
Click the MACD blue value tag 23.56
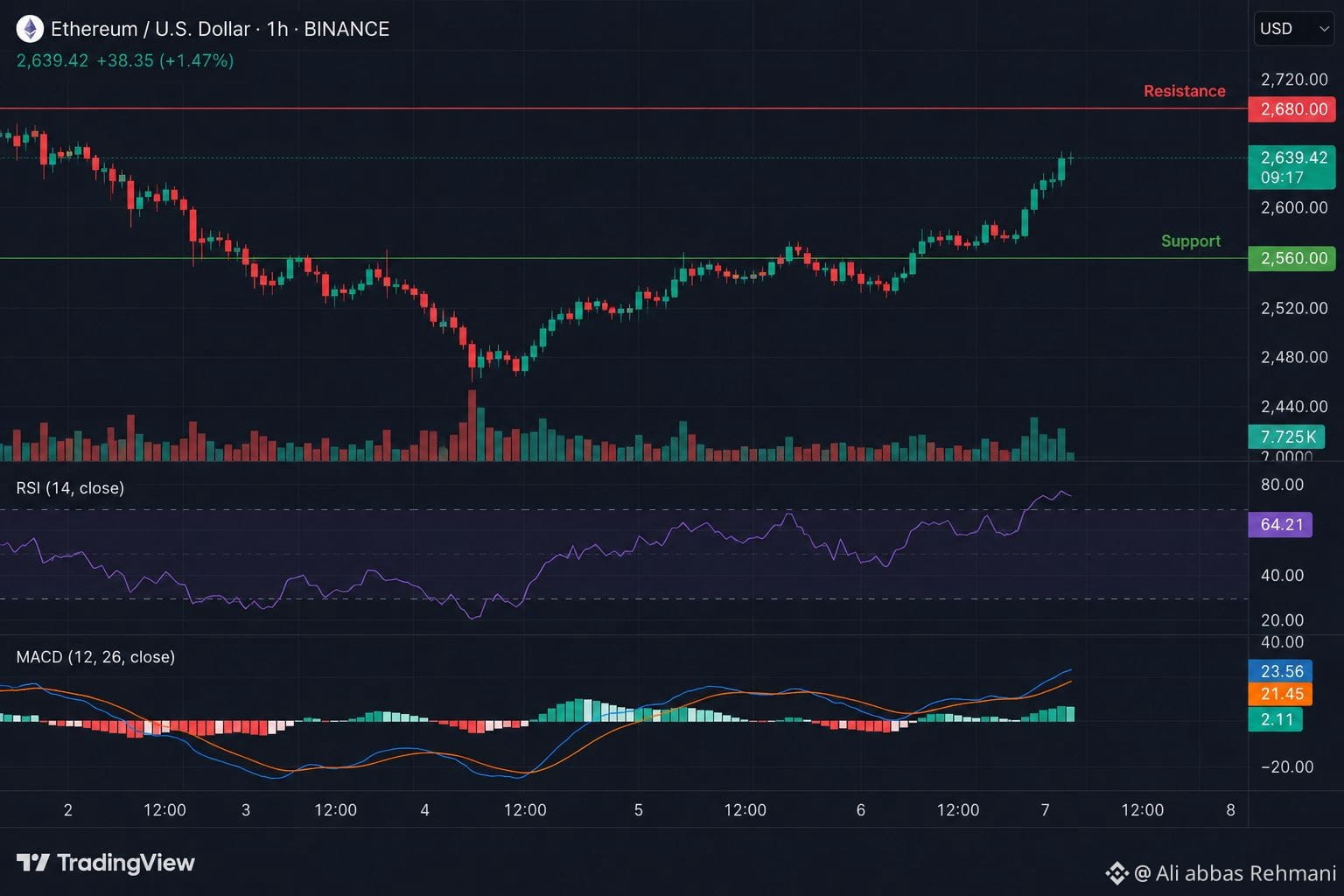click(1280, 671)
